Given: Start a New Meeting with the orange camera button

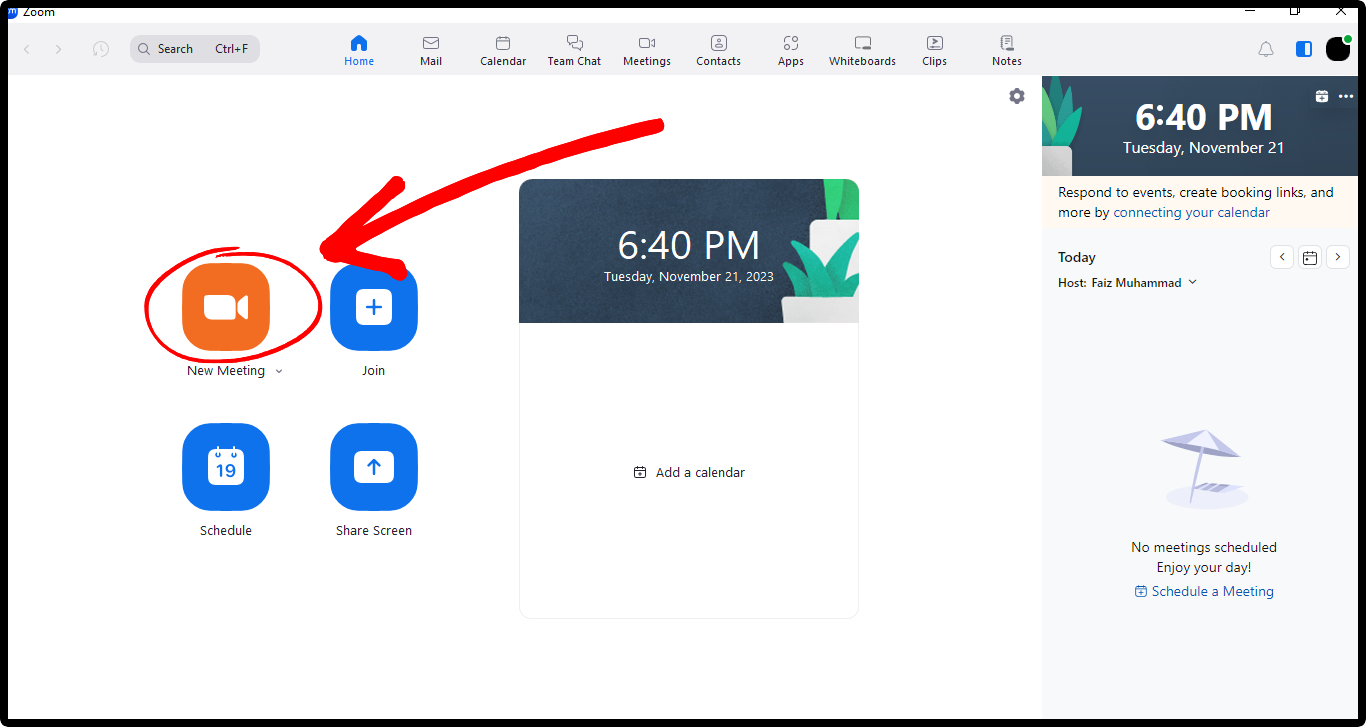Looking at the screenshot, I should click(226, 307).
